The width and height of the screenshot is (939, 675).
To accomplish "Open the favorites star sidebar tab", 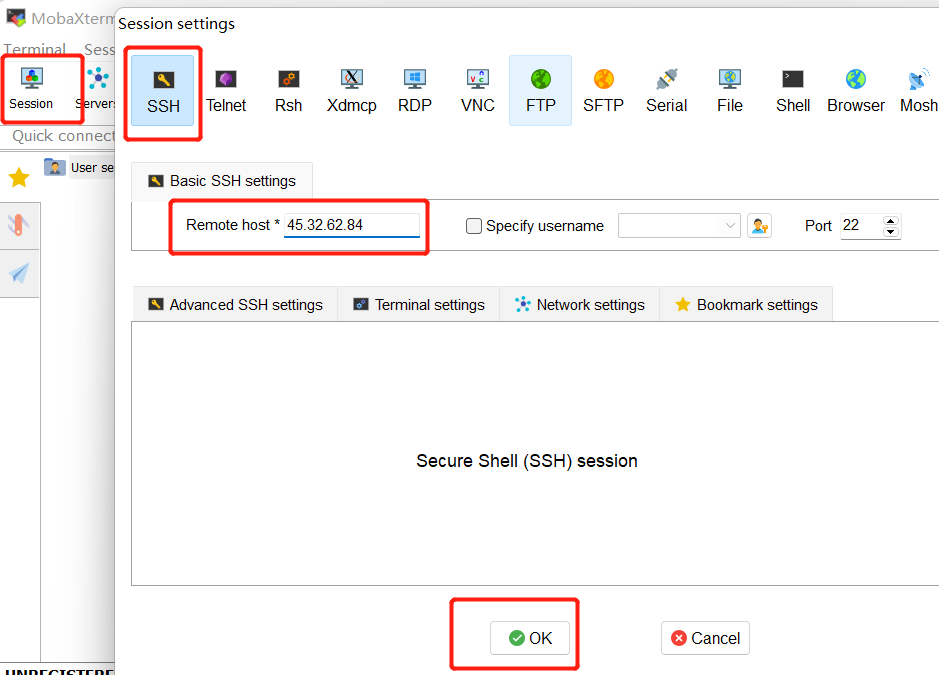I will (19, 177).
